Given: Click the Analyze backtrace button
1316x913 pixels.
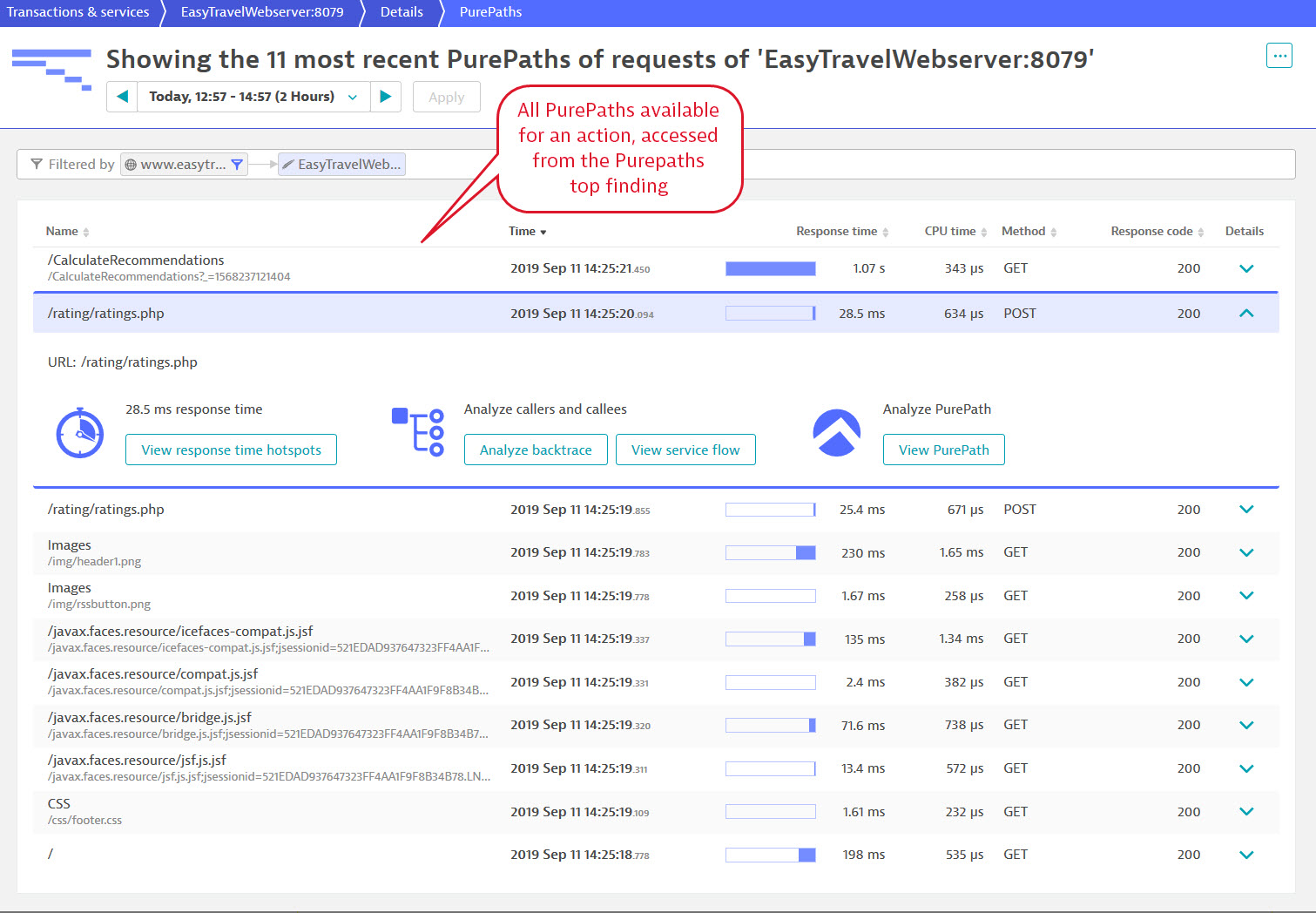Looking at the screenshot, I should click(x=536, y=450).
